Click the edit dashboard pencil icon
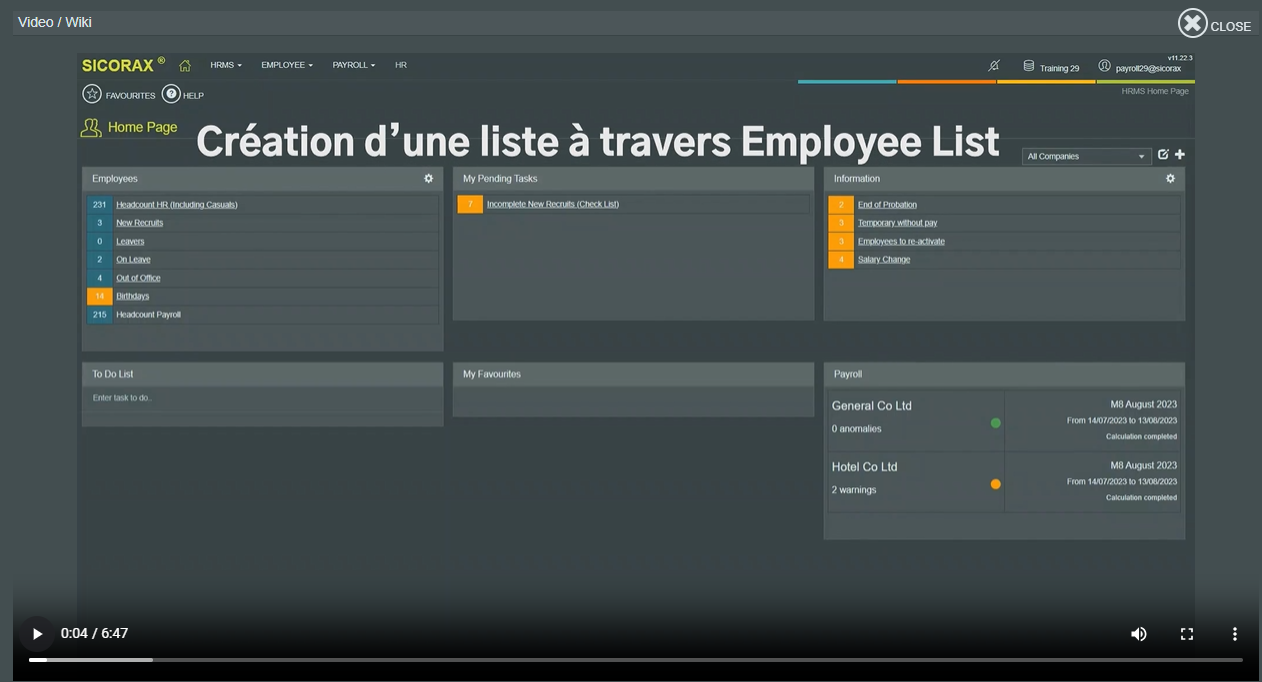 tap(1163, 155)
